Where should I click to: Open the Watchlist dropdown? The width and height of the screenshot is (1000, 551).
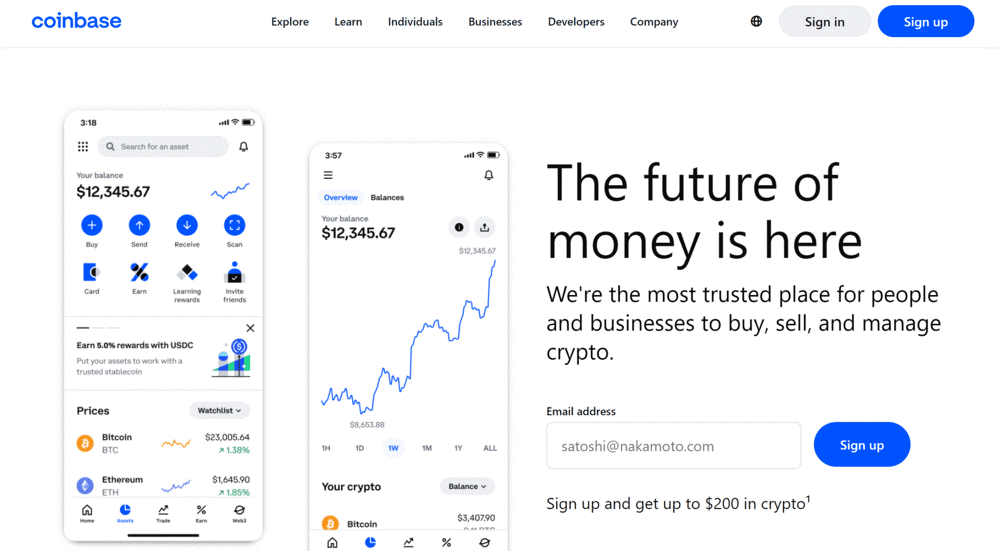(219, 410)
